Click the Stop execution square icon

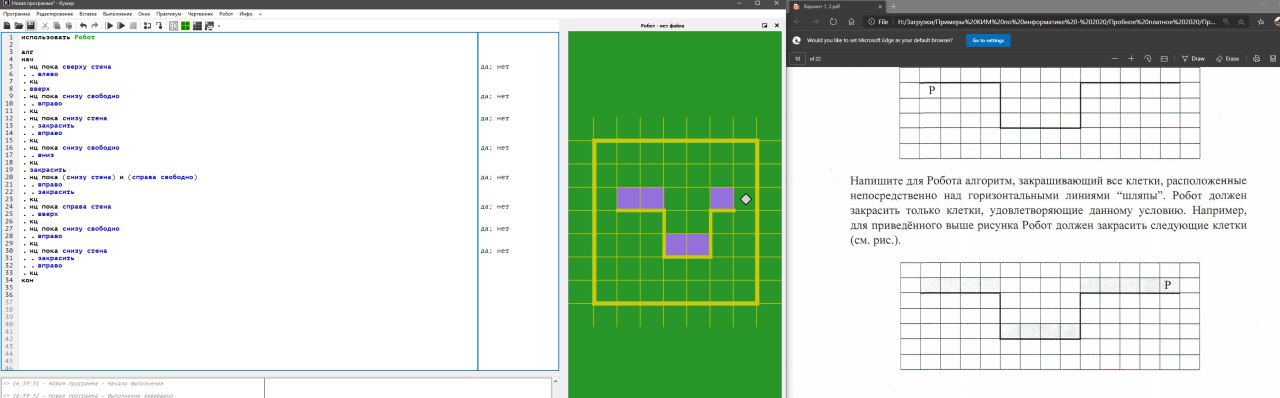(x=132, y=25)
